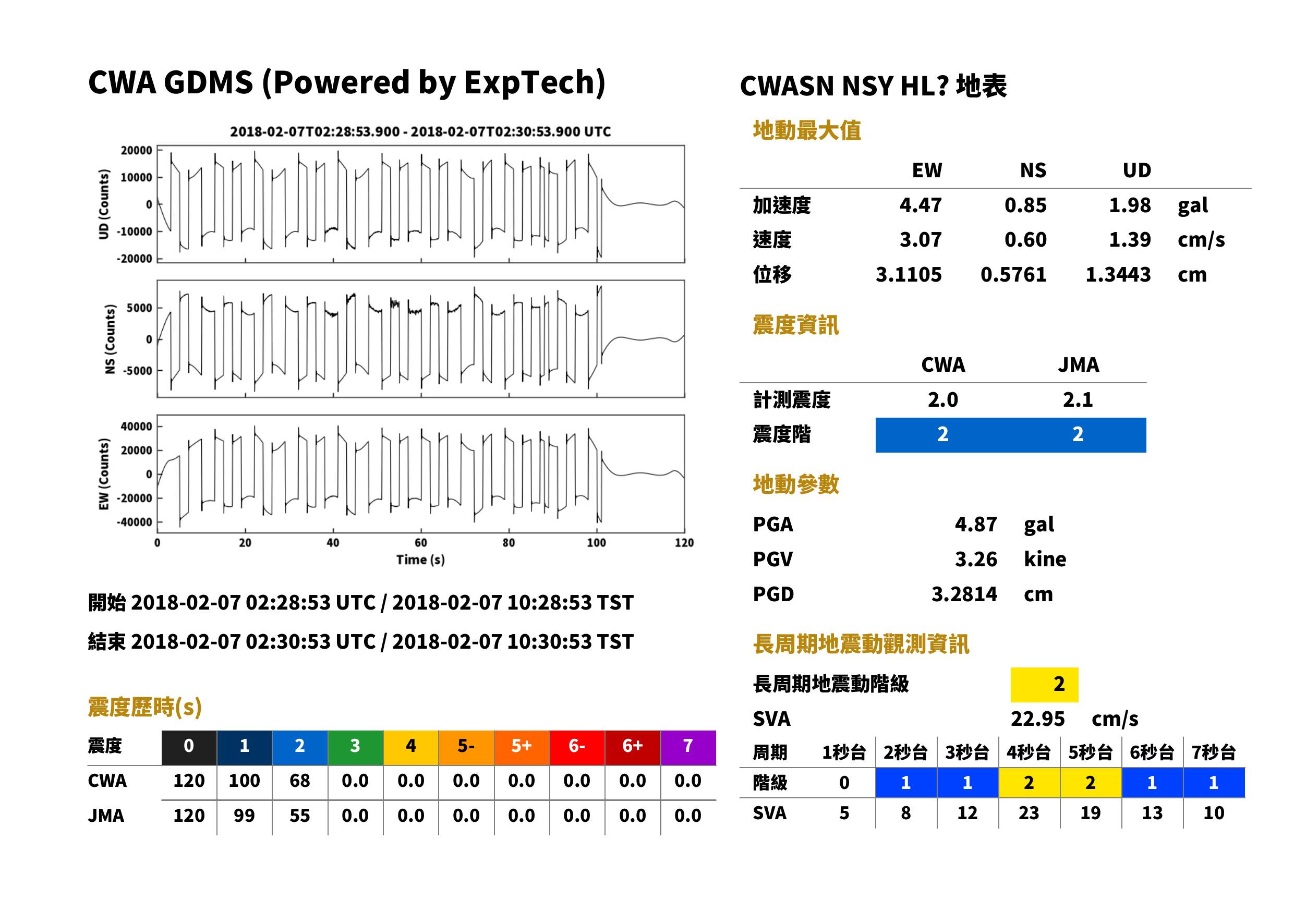Click the yellow long-period level 2 box
The width and height of the screenshot is (1294, 924).
(x=1044, y=685)
